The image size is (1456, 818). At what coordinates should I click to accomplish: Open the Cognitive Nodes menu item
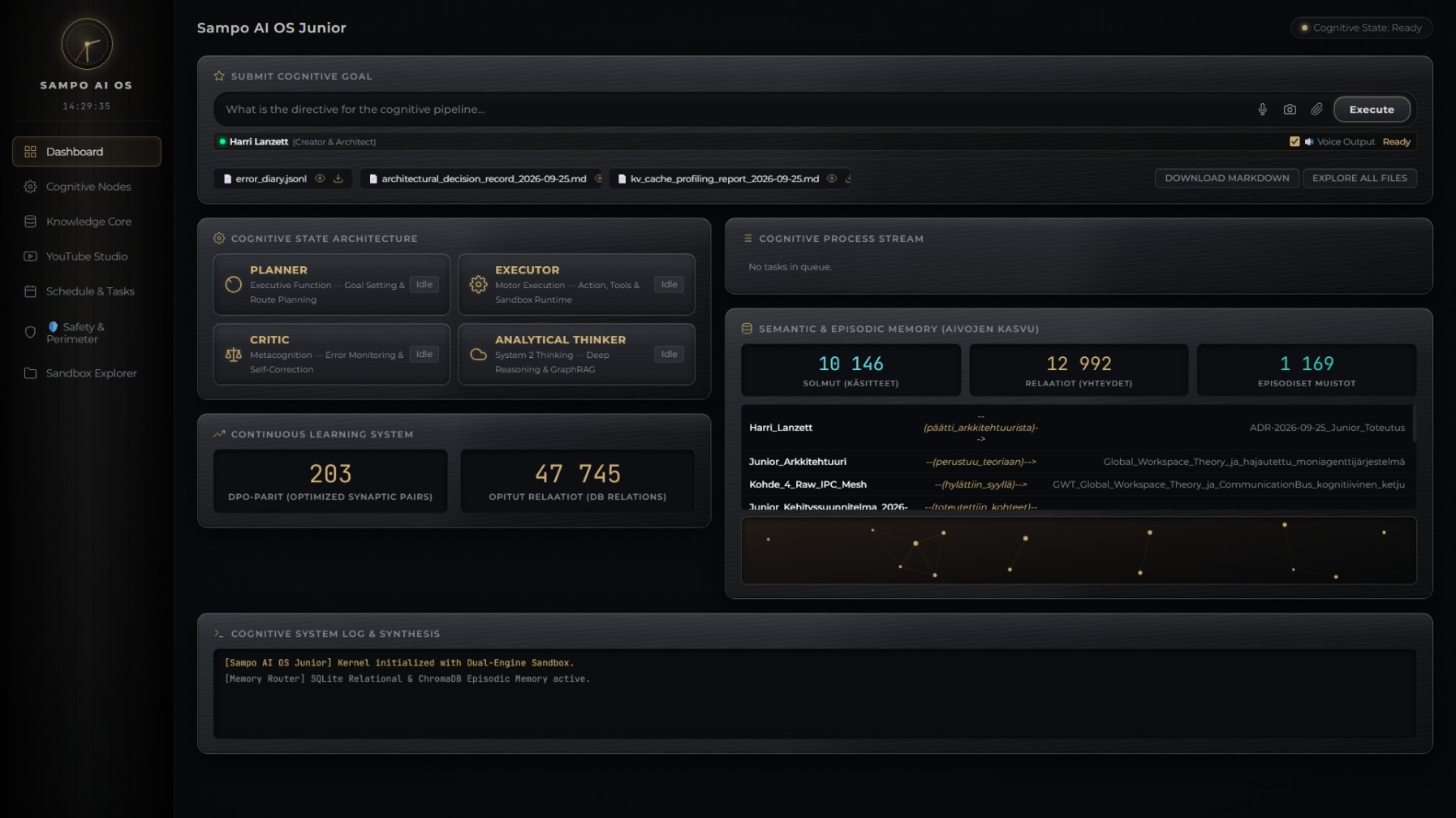[x=87, y=187]
